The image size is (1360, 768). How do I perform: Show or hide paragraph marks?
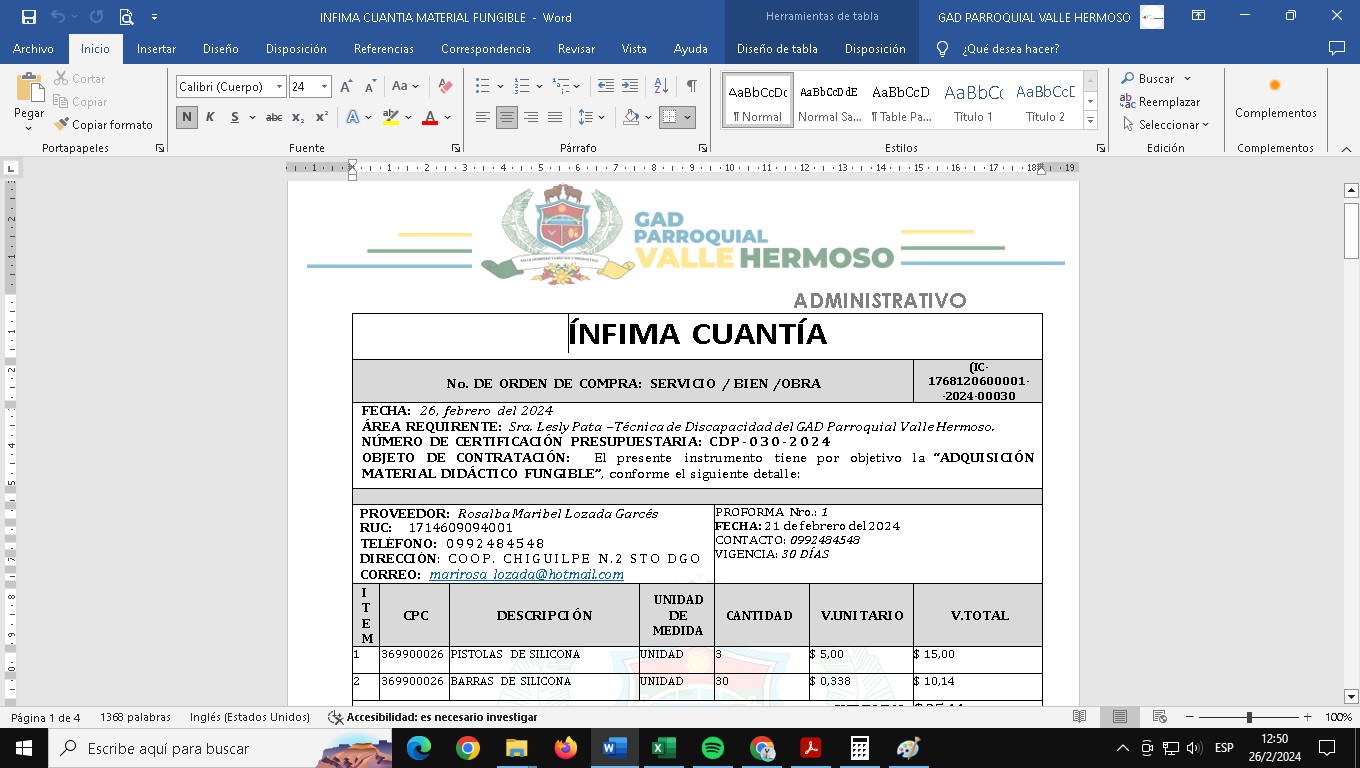click(691, 87)
